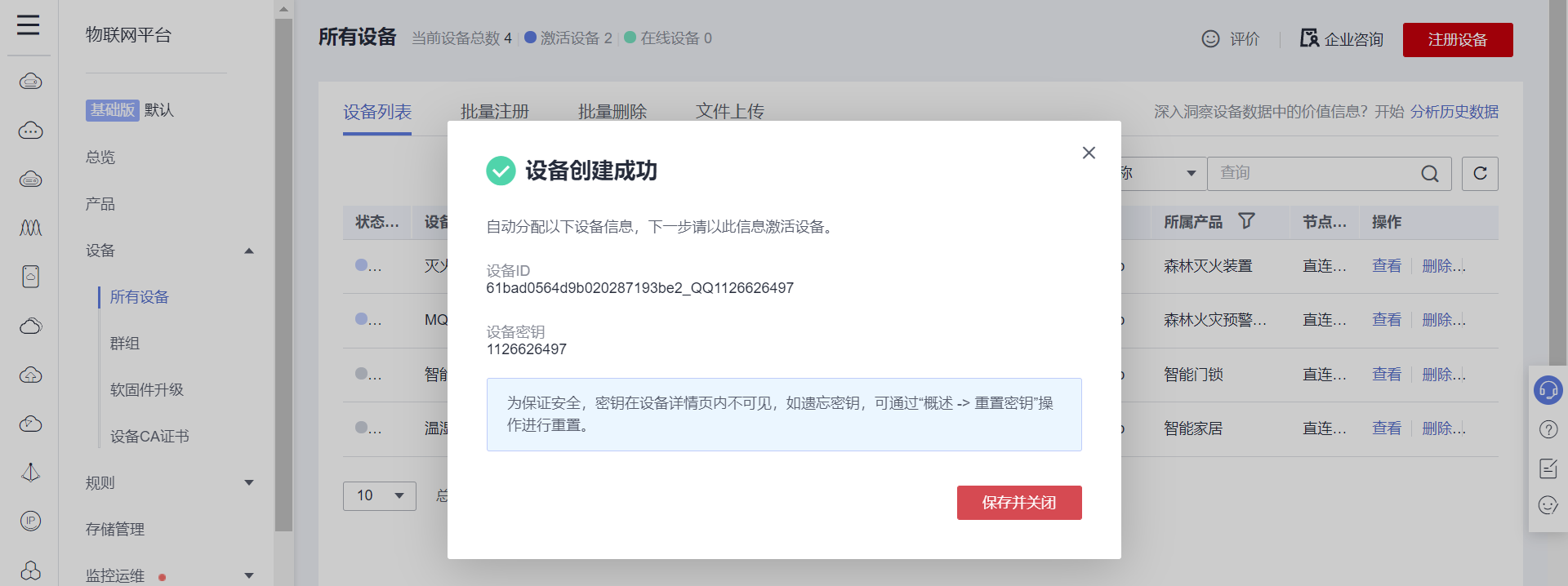The image size is (1568, 586).
Task: Open the hamburger menu icon
Action: click(x=29, y=25)
